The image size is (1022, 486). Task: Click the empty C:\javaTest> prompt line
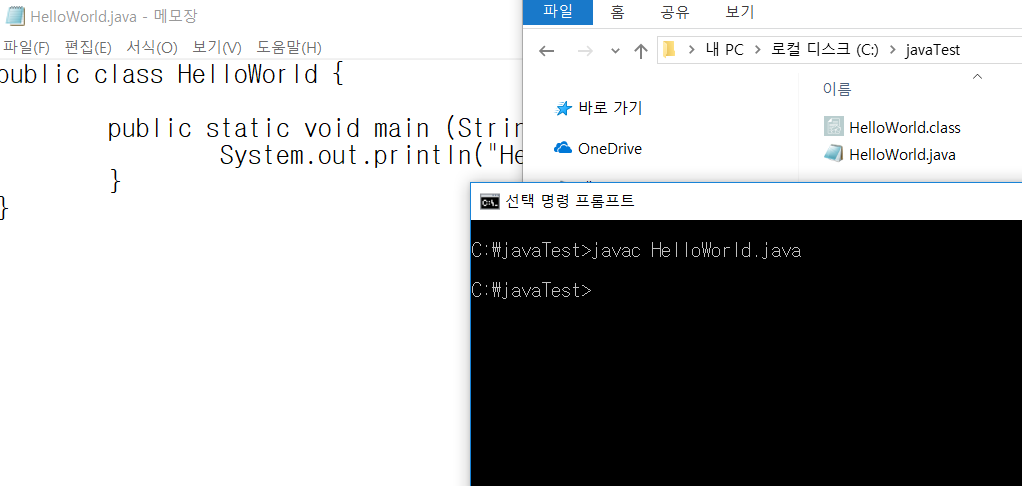point(532,290)
